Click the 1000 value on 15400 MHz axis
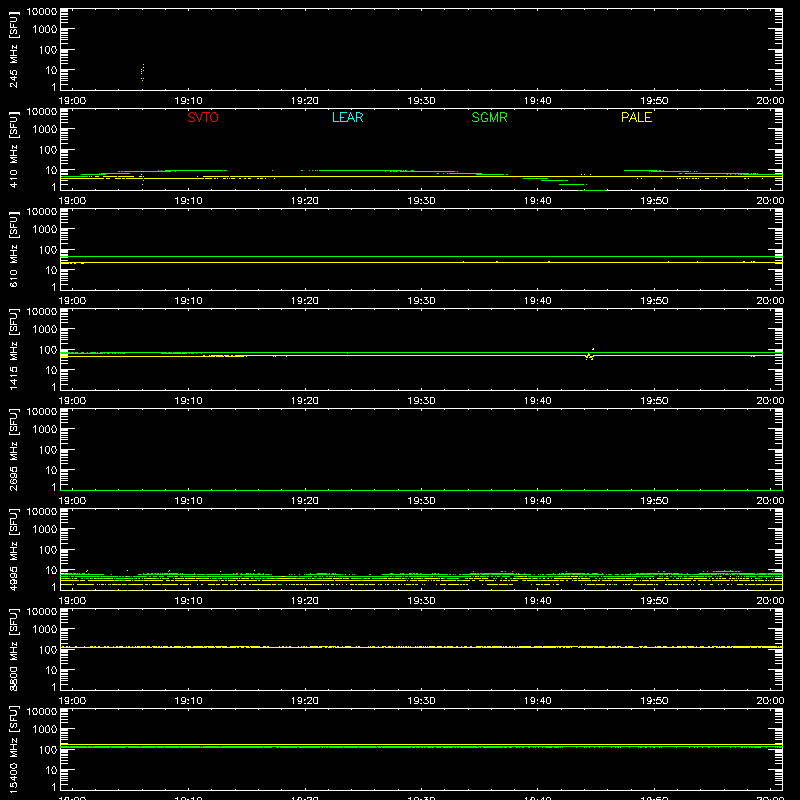The image size is (800, 800). [x=45, y=729]
